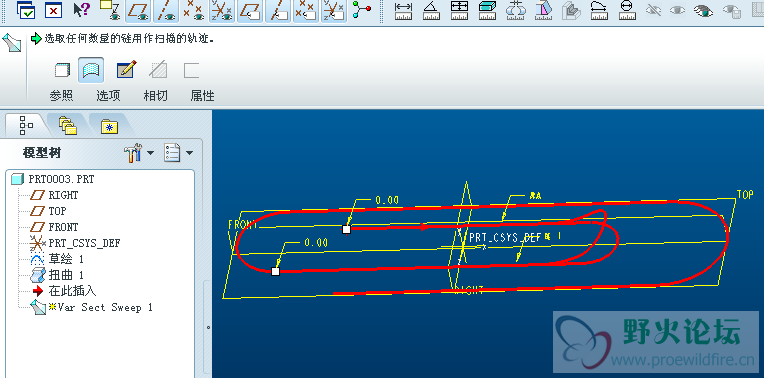764x378 pixels.
Task: Open the area measure tool
Action: click(x=459, y=10)
